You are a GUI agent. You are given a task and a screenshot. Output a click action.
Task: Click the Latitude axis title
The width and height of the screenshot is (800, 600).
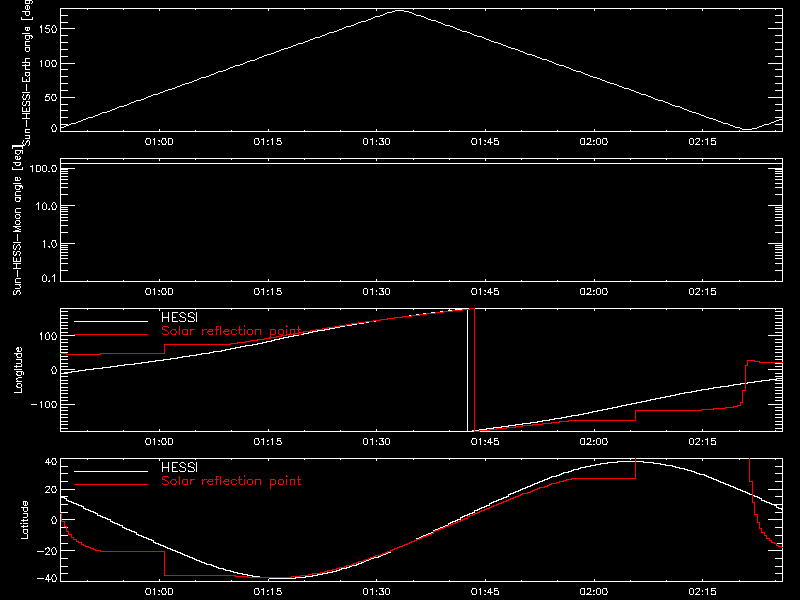point(24,520)
